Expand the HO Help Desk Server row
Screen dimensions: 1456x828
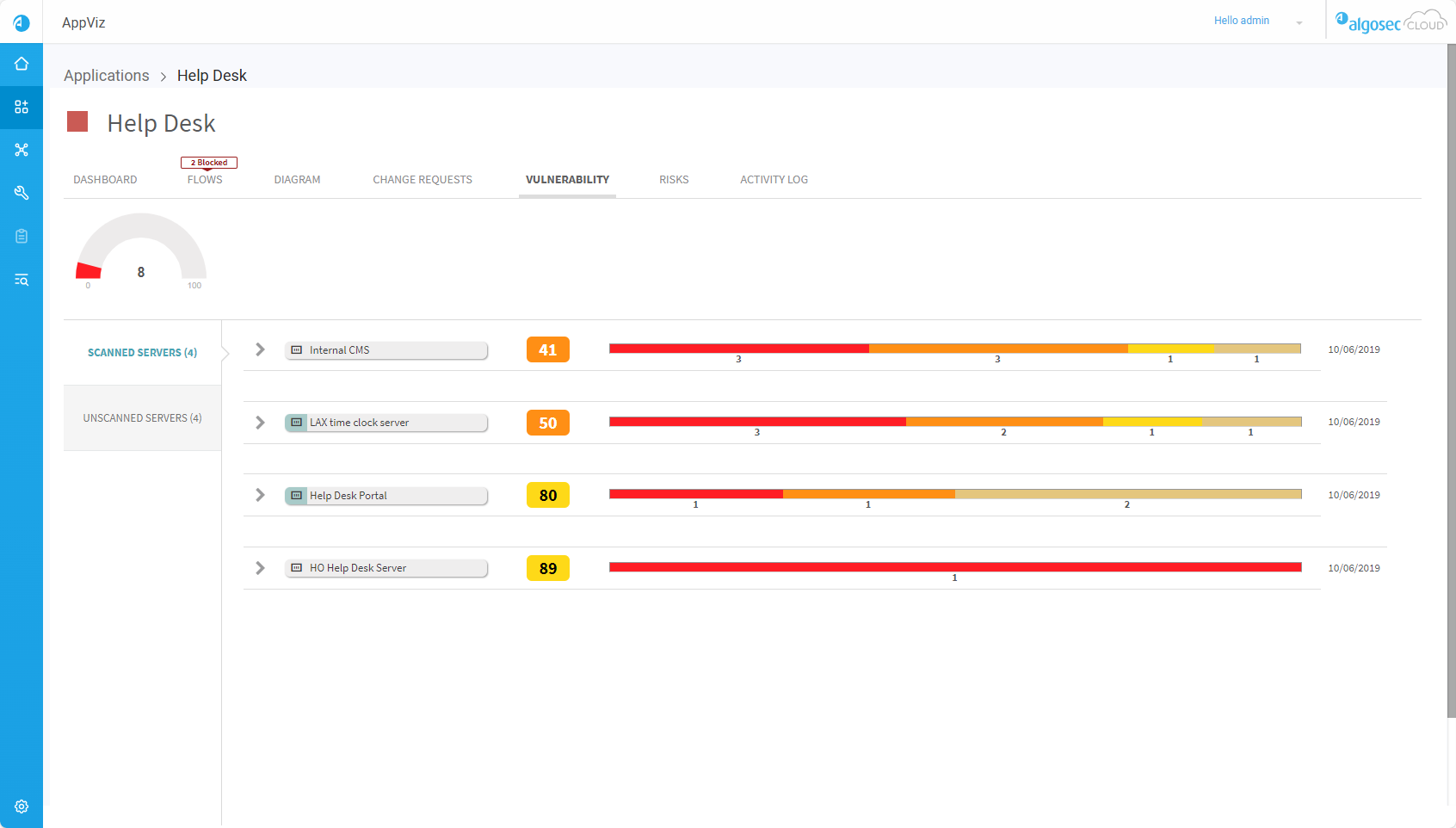(x=260, y=568)
